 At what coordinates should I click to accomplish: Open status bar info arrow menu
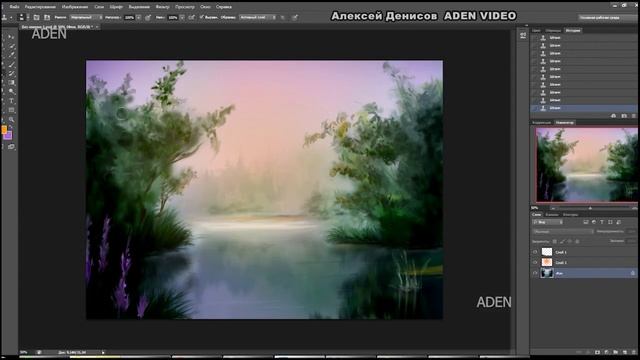[103, 352]
